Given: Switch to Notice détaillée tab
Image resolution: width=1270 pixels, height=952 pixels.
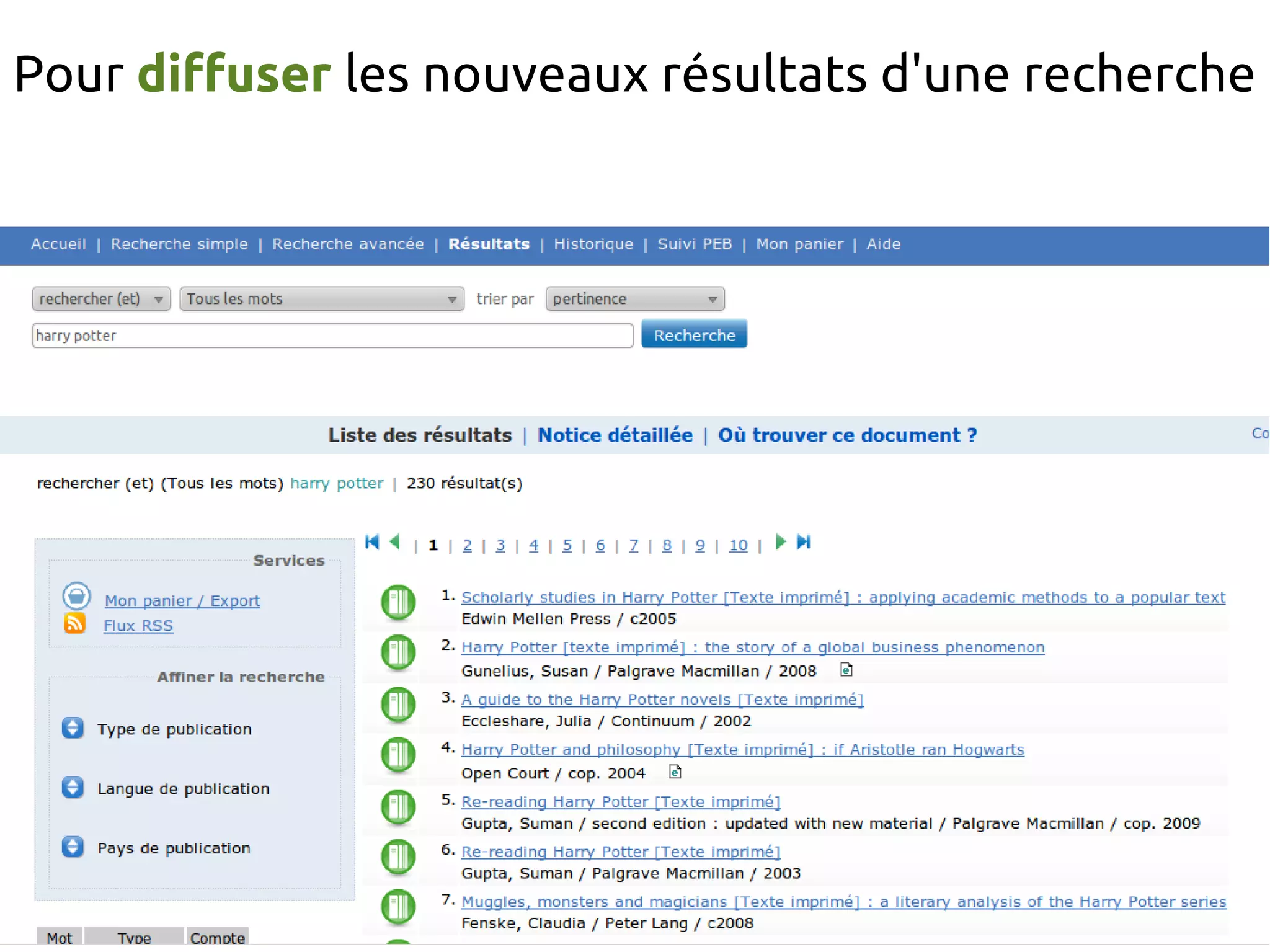Looking at the screenshot, I should tap(615, 435).
